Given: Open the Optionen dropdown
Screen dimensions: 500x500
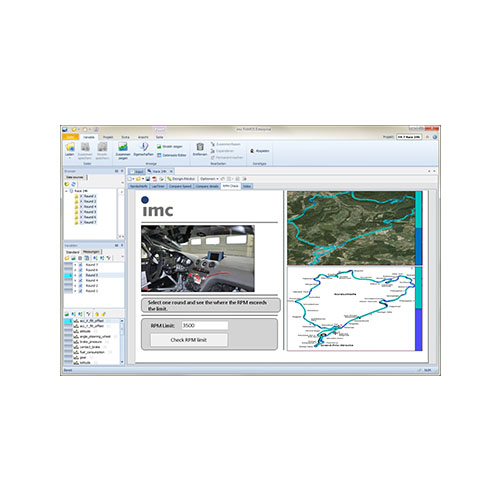Looking at the screenshot, I should click(x=209, y=179).
